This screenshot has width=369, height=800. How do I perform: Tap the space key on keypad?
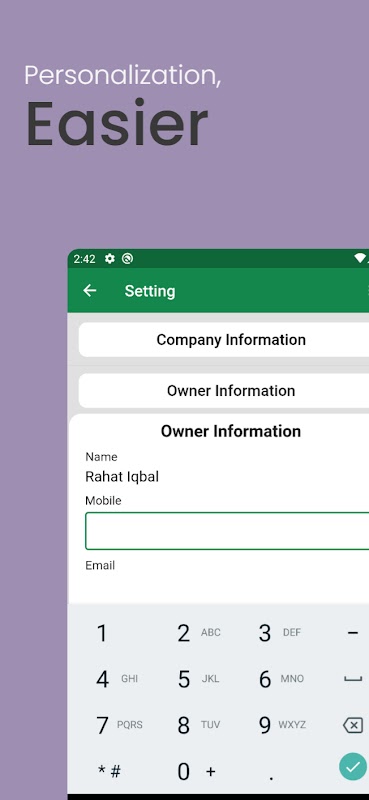(353, 679)
